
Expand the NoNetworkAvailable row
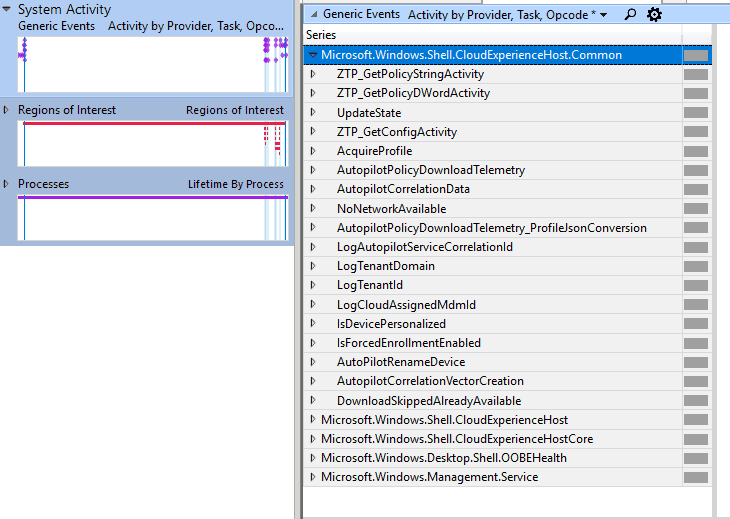click(x=313, y=208)
